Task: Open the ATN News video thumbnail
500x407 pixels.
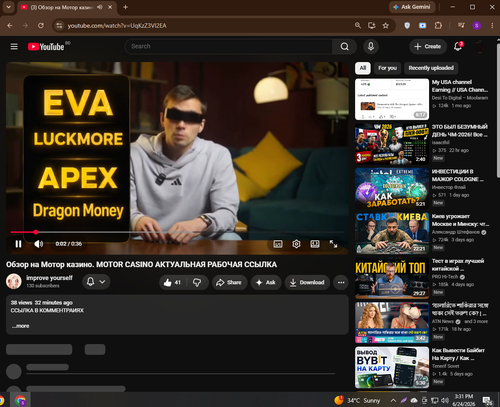Action: [392, 323]
